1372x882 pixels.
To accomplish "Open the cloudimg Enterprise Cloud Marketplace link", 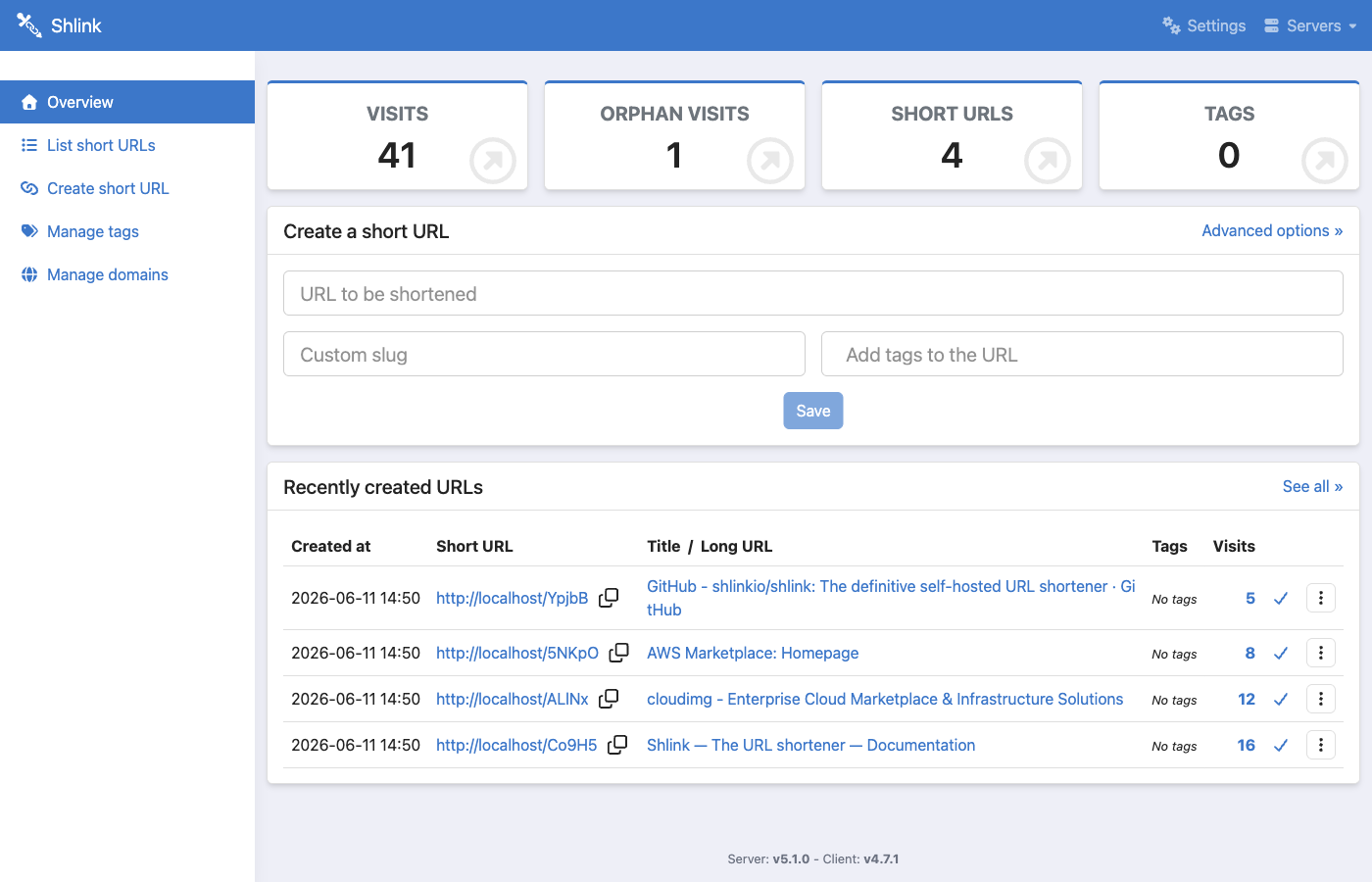I will coord(885,699).
